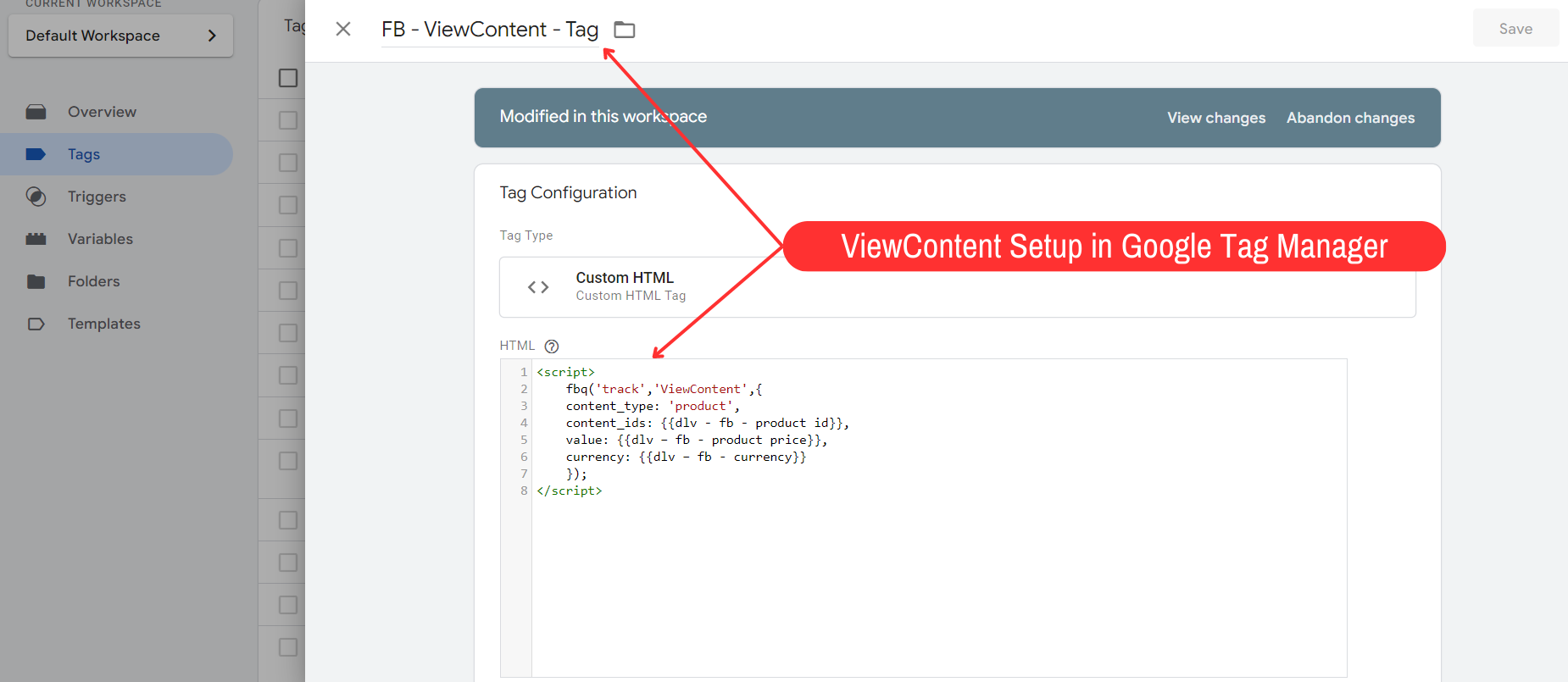Click the Custom HTML code brackets icon

click(x=538, y=287)
